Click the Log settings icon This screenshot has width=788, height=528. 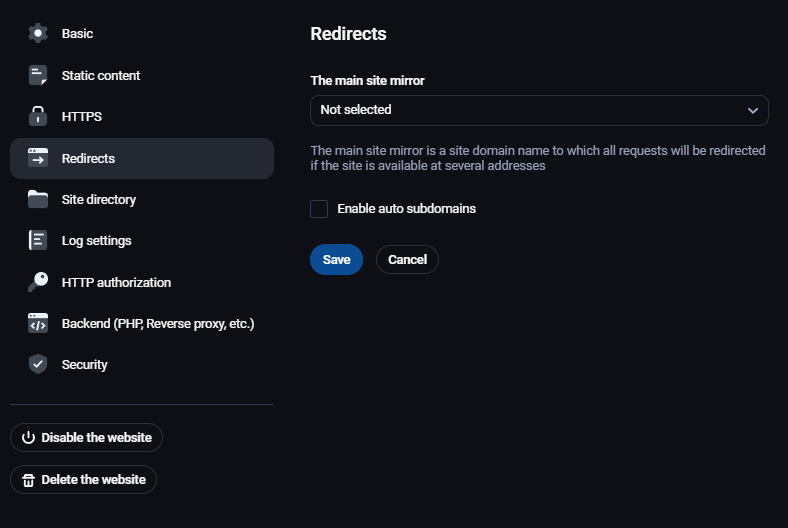coord(38,240)
